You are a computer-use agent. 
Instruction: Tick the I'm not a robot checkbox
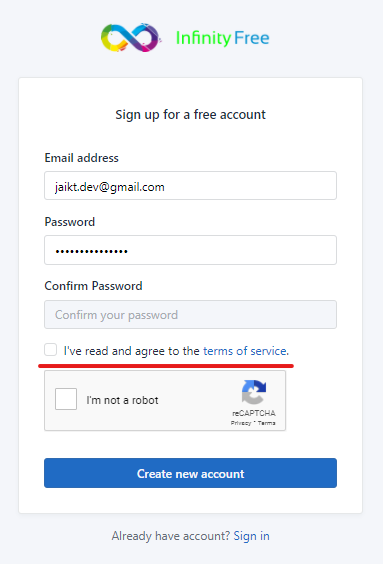(66, 399)
